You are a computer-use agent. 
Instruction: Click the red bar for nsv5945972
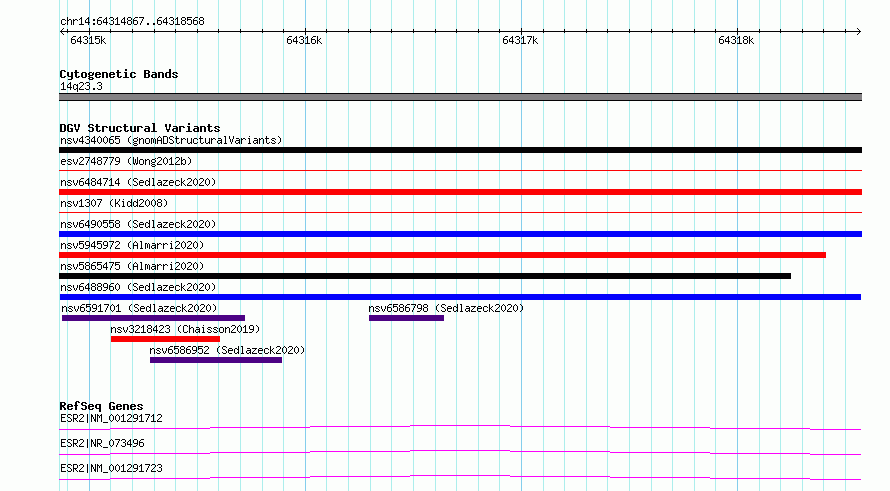[442, 255]
